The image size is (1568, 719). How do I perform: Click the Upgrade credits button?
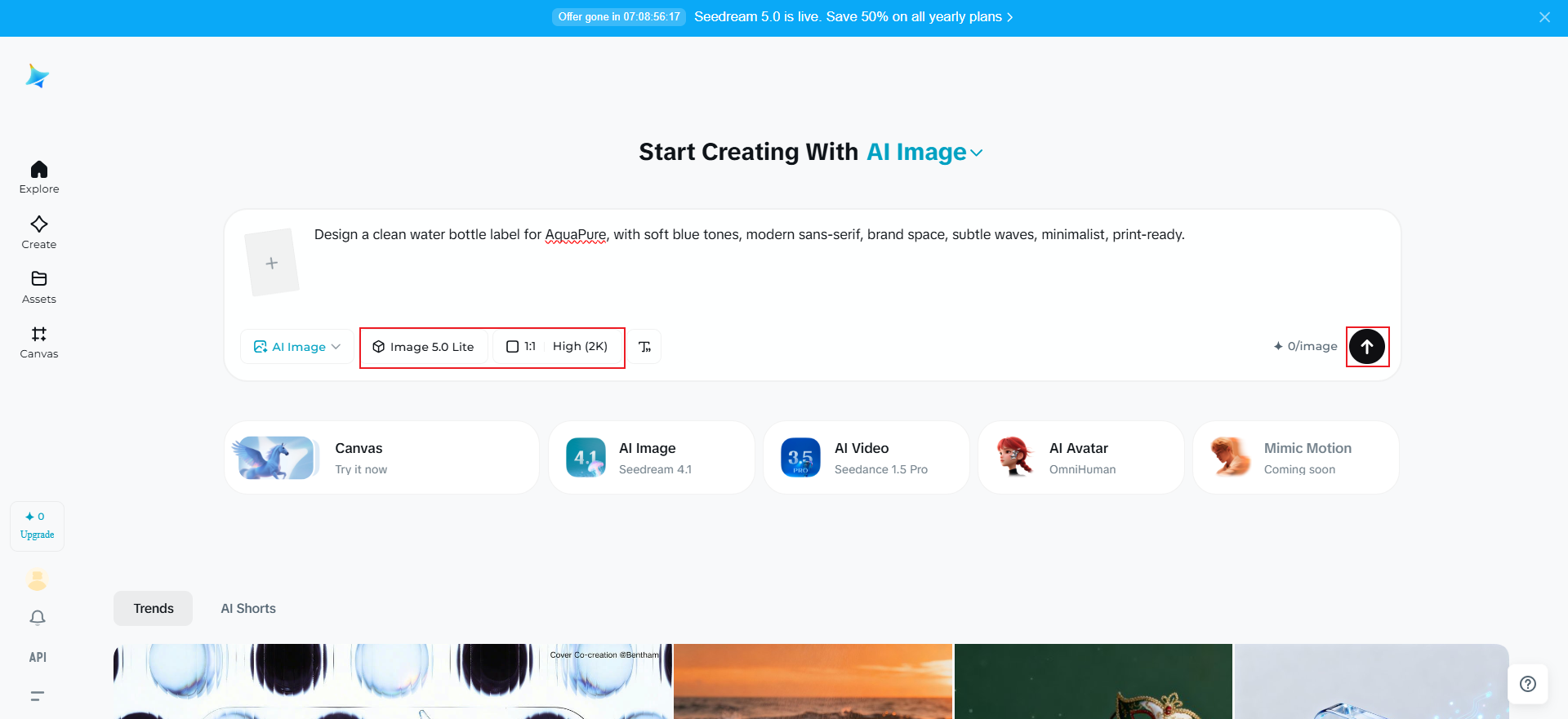pyautogui.click(x=38, y=526)
